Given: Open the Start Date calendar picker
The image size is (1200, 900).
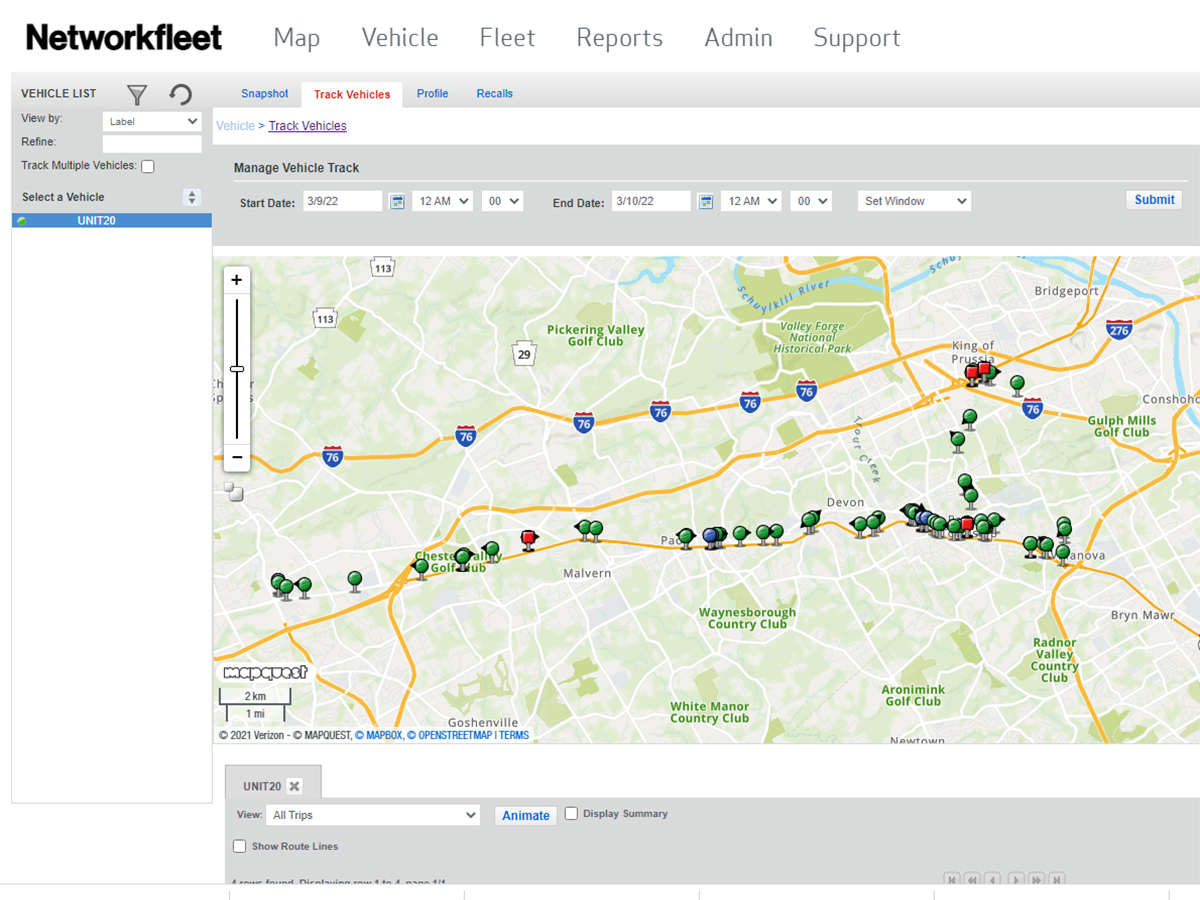Looking at the screenshot, I should click(x=397, y=202).
